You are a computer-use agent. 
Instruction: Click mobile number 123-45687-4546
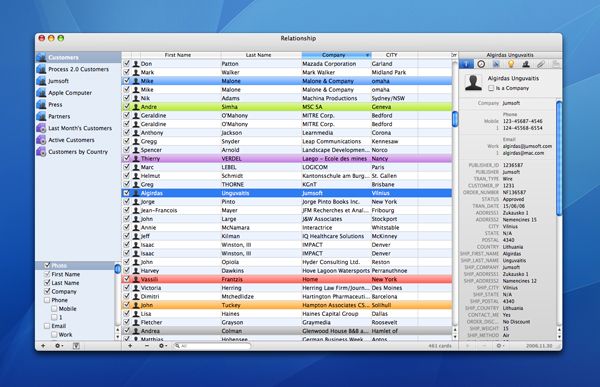[522, 121]
